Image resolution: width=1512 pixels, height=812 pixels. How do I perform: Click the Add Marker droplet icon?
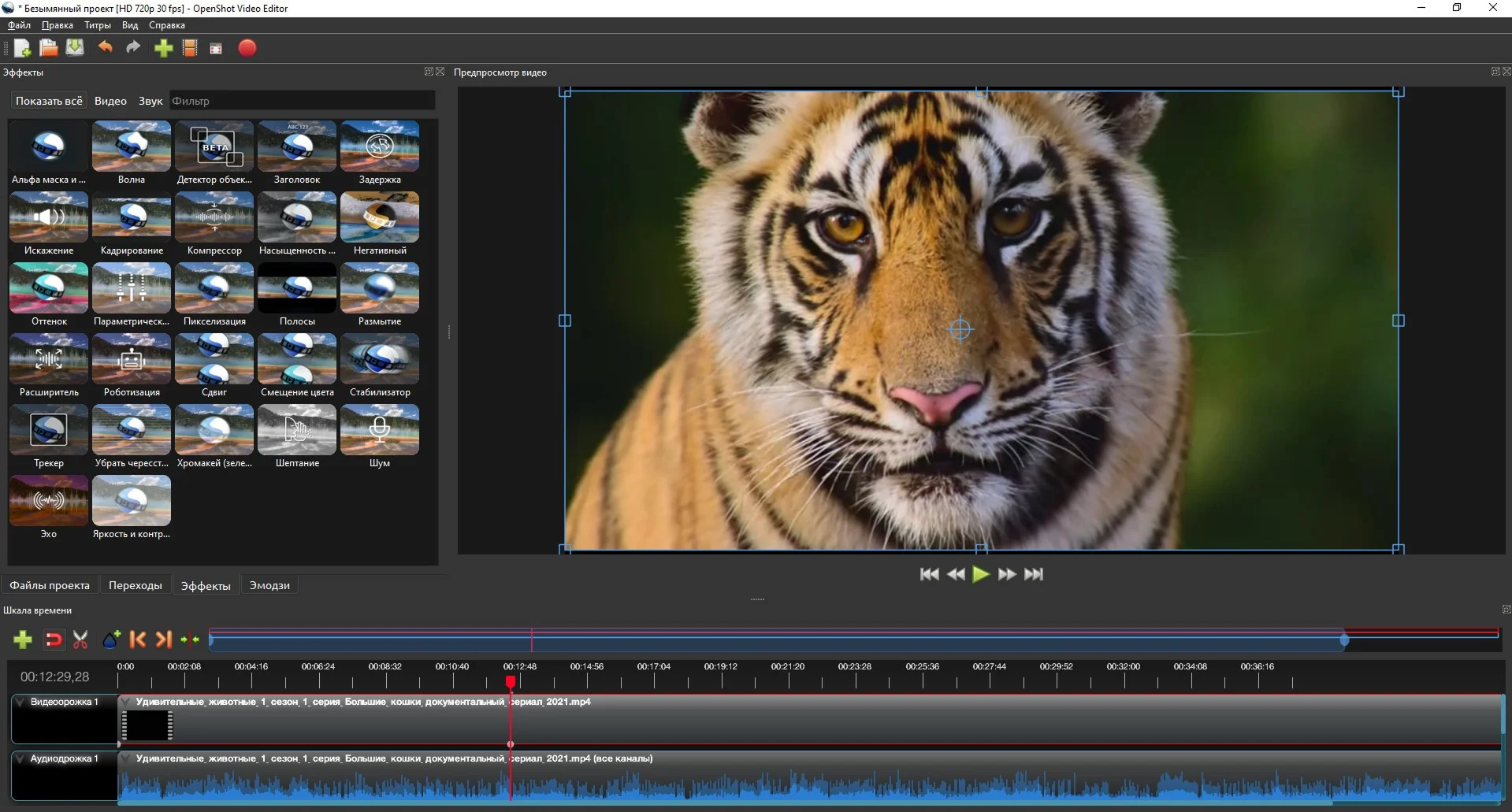(111, 640)
